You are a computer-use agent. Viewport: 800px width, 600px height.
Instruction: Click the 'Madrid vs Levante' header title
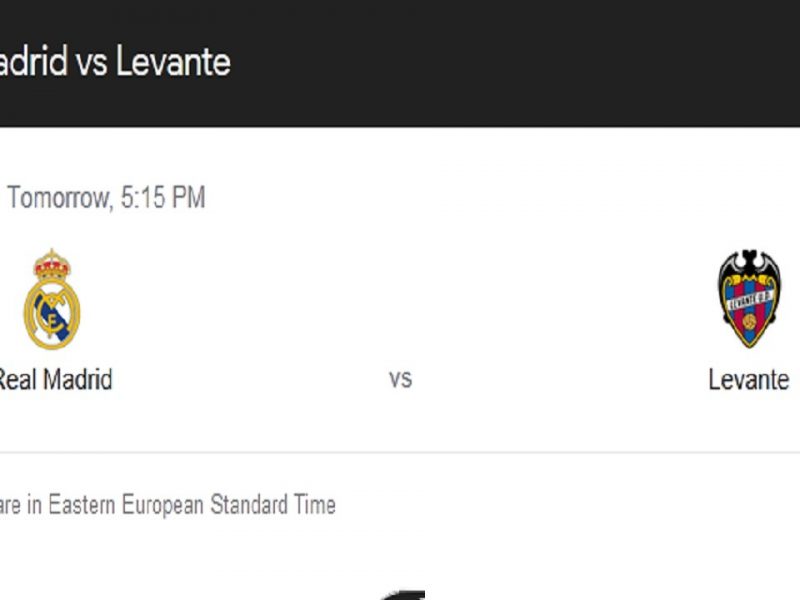tap(114, 61)
